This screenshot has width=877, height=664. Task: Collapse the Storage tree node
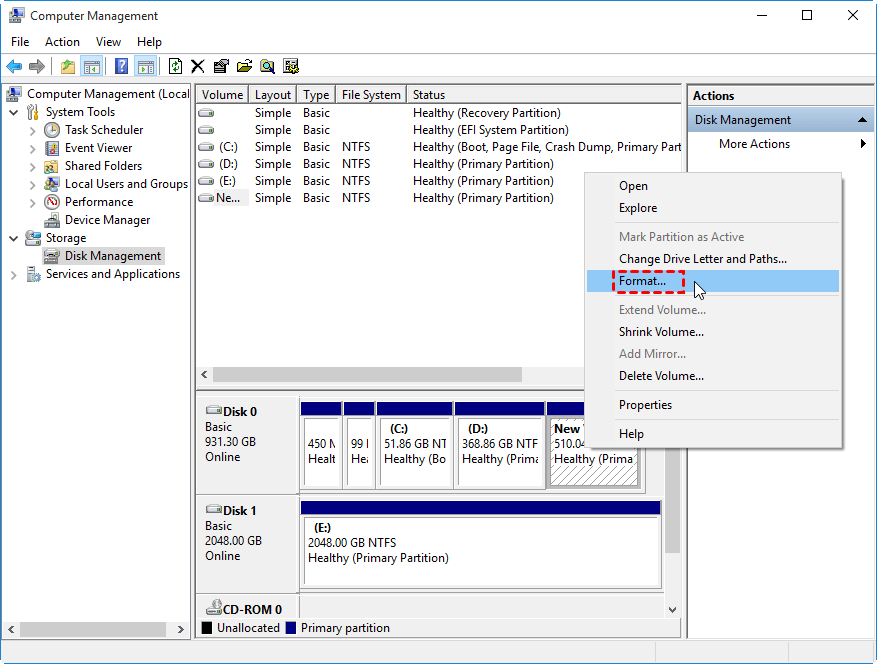pyautogui.click(x=14, y=238)
